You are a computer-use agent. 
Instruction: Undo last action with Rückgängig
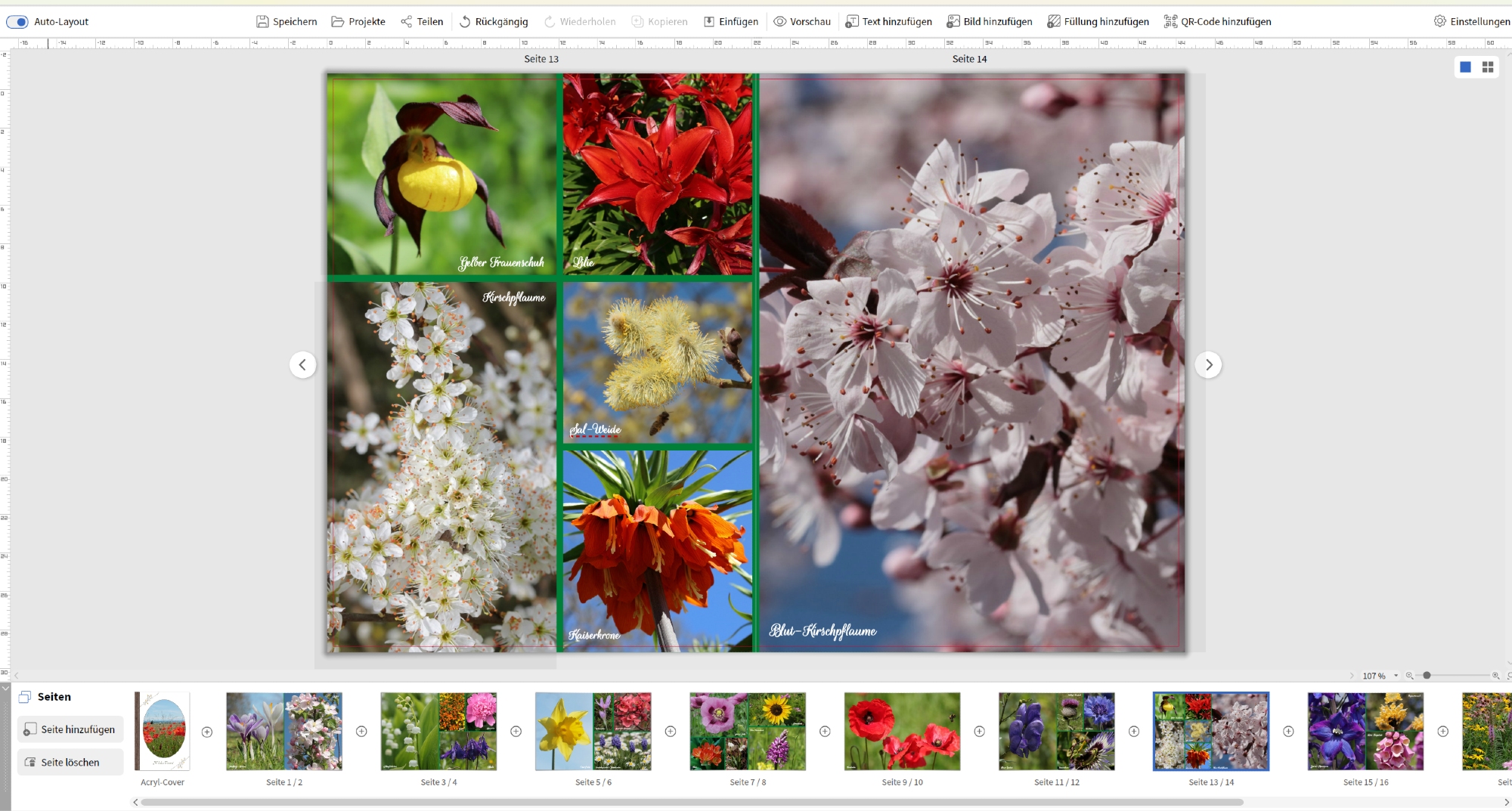coord(494,22)
